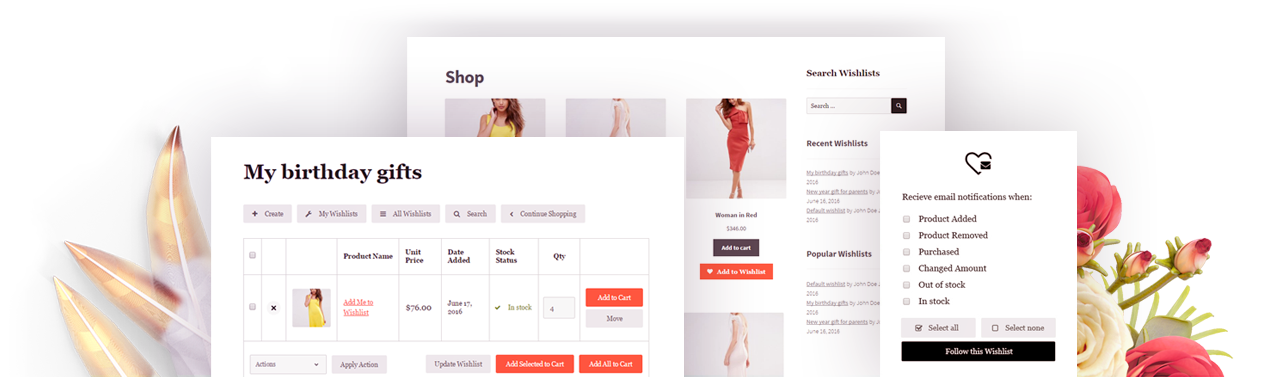Viewport: 1286px width, 377px height.
Task: Tick the checkbox in Add Me to Wishlist row
Action: pos(252,307)
